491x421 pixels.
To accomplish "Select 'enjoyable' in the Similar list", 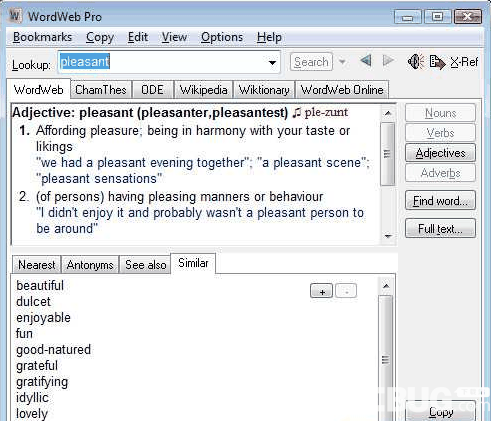I will pyautogui.click(x=43, y=318).
